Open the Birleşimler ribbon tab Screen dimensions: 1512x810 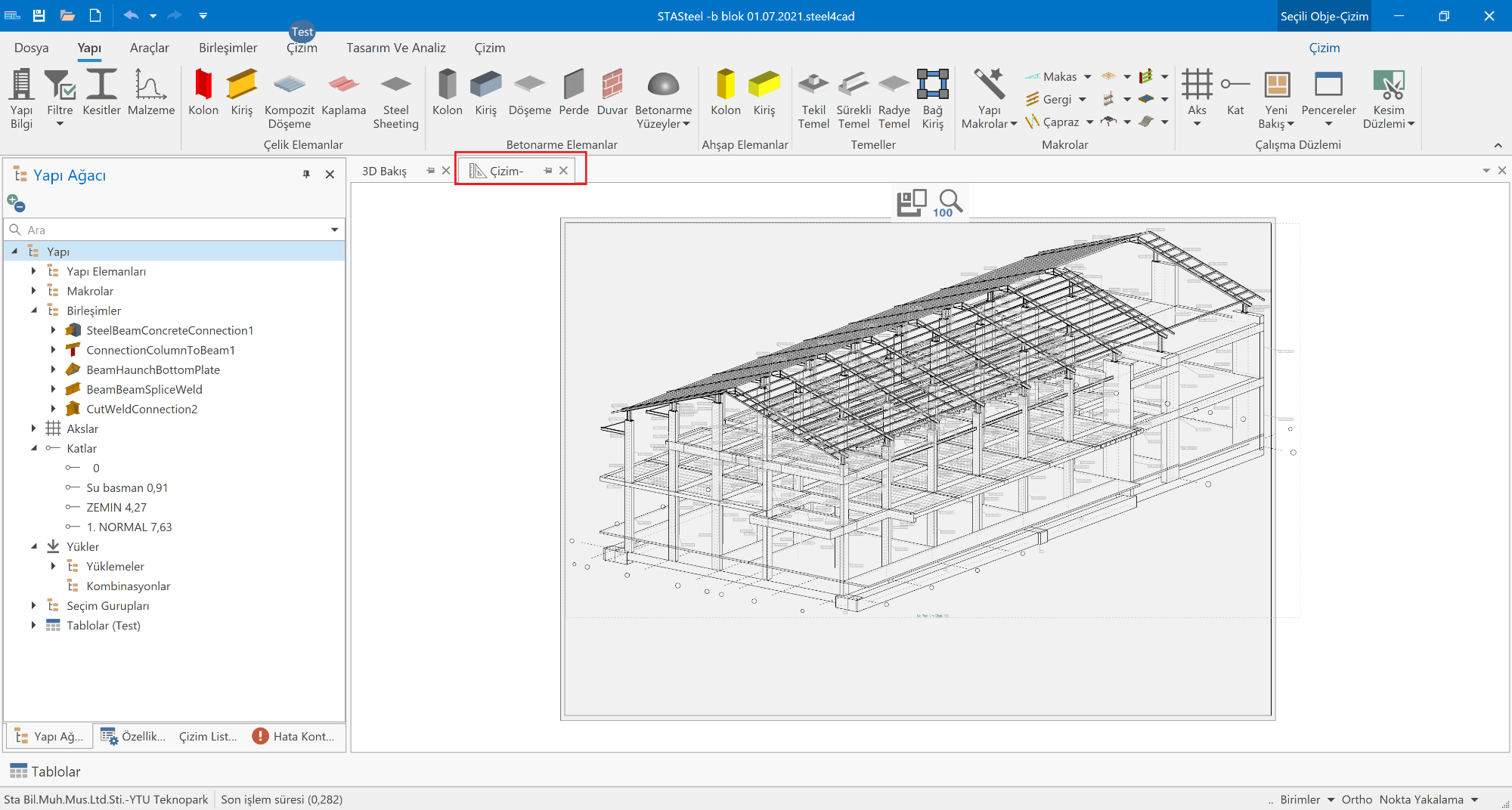pos(228,48)
